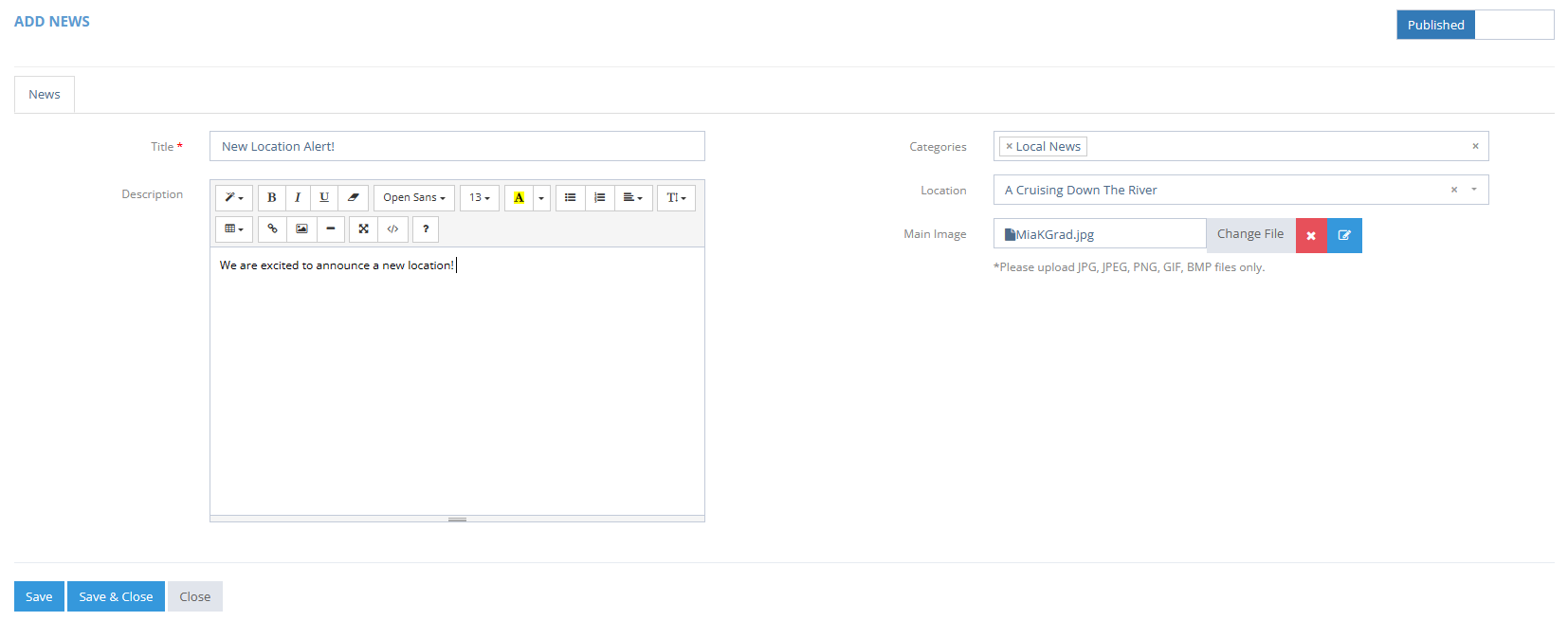Open the Open Sans font family dropdown
Viewport: 1568px width, 621px height.
click(414, 197)
